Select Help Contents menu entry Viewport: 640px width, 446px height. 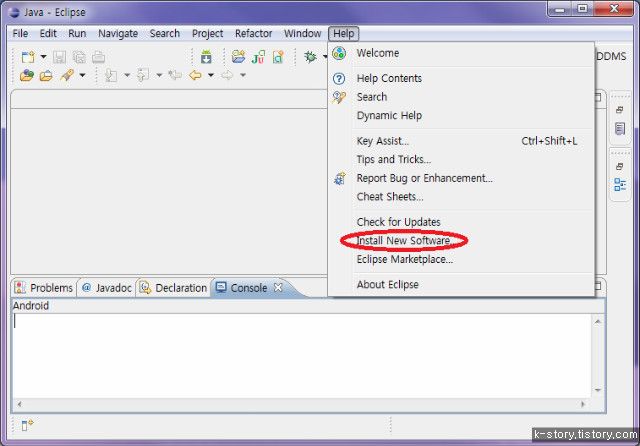[x=461, y=78]
